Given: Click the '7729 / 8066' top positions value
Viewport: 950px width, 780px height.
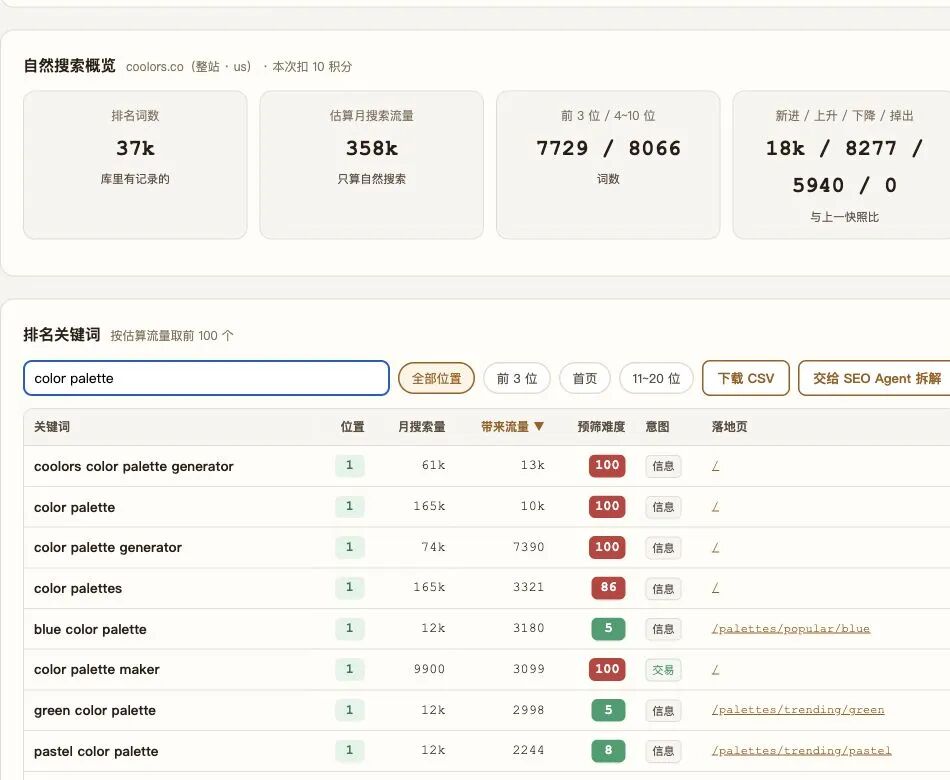Looking at the screenshot, I should [x=608, y=148].
